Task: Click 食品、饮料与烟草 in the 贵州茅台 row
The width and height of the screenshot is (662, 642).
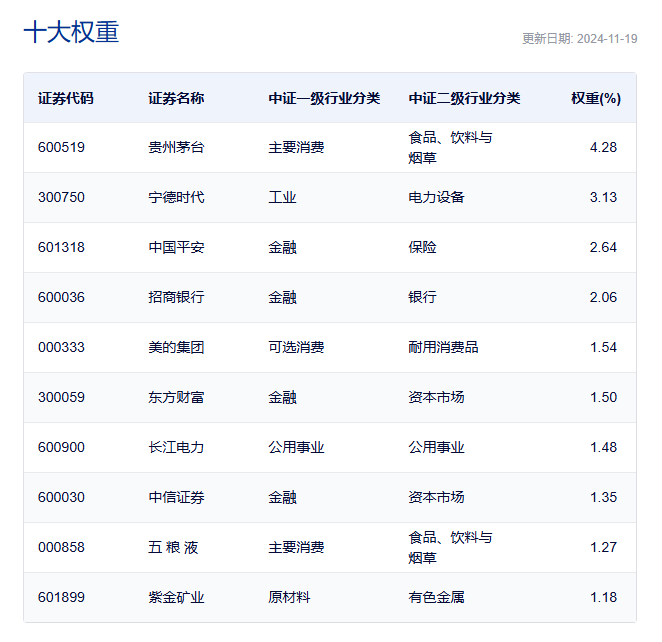Action: click(x=450, y=147)
